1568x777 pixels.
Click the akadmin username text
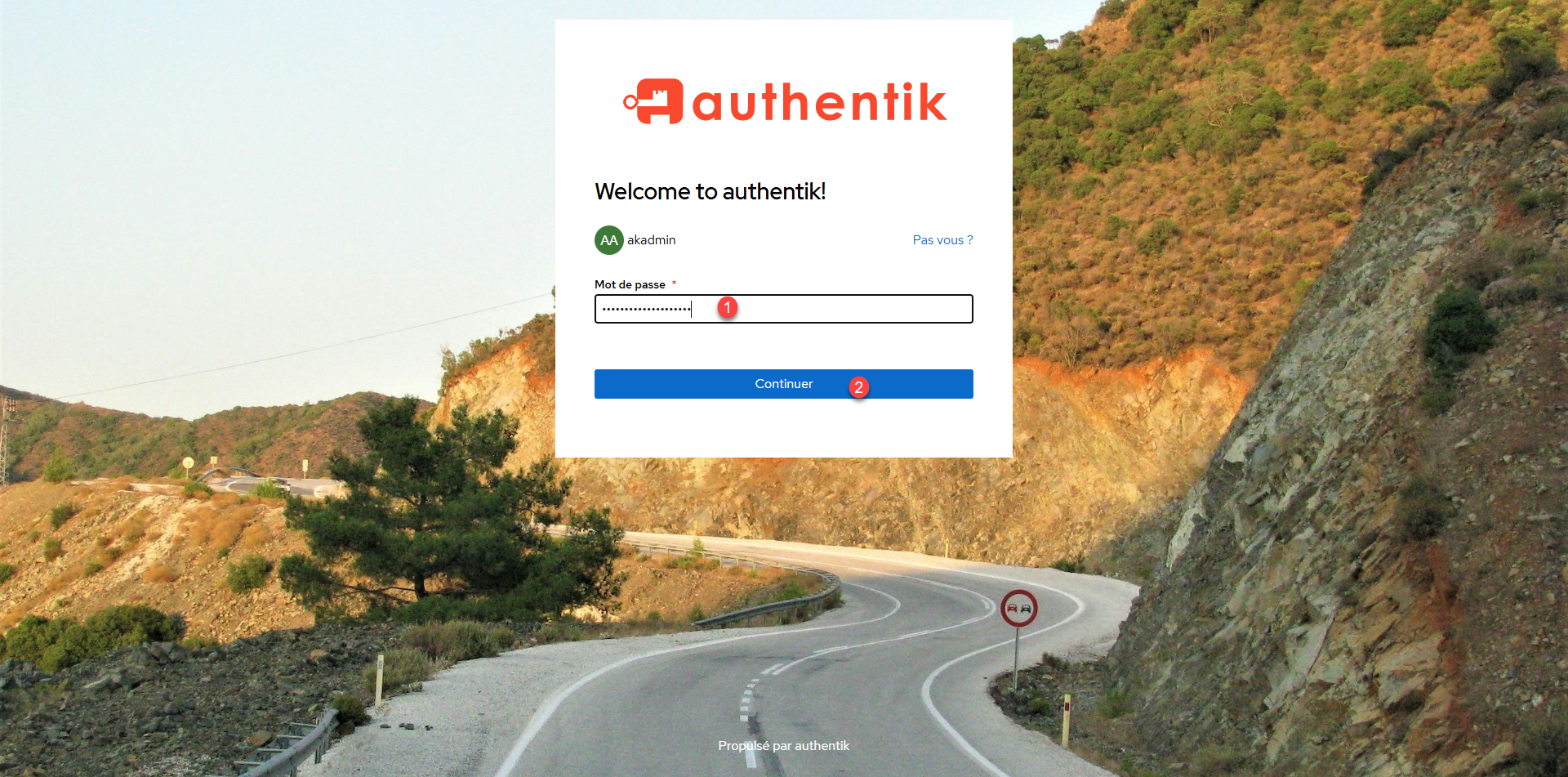coord(652,240)
